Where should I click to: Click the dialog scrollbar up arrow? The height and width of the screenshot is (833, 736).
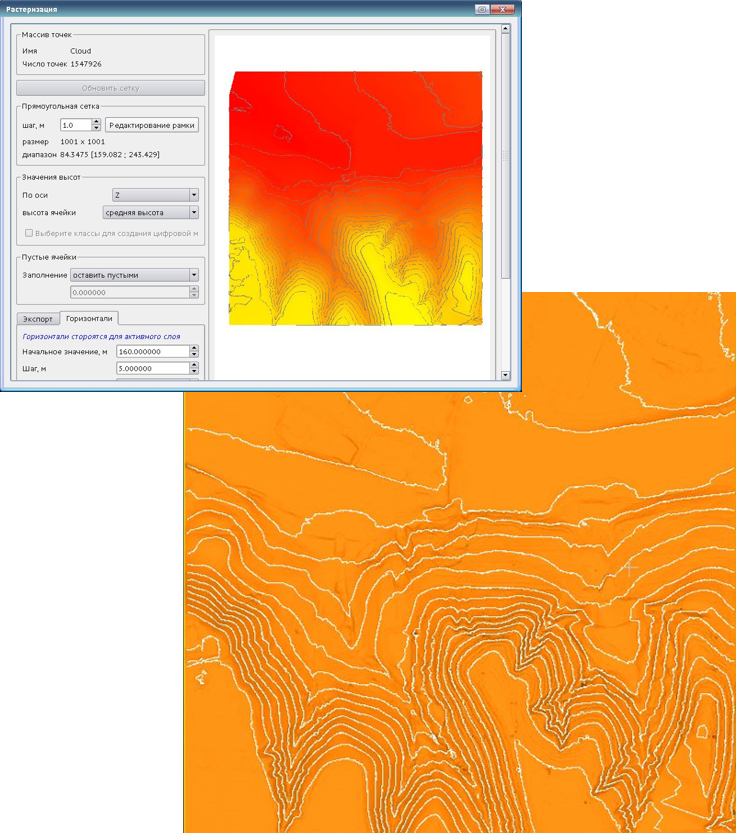505,30
